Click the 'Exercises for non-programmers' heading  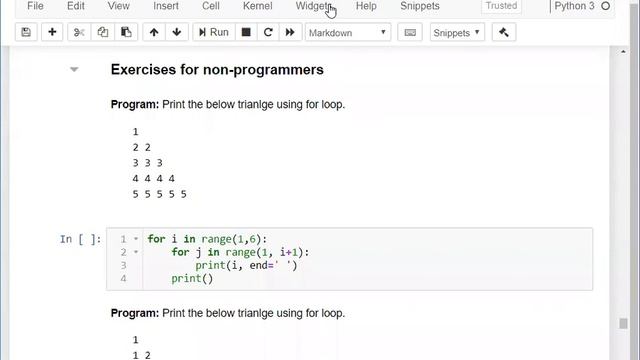217,70
